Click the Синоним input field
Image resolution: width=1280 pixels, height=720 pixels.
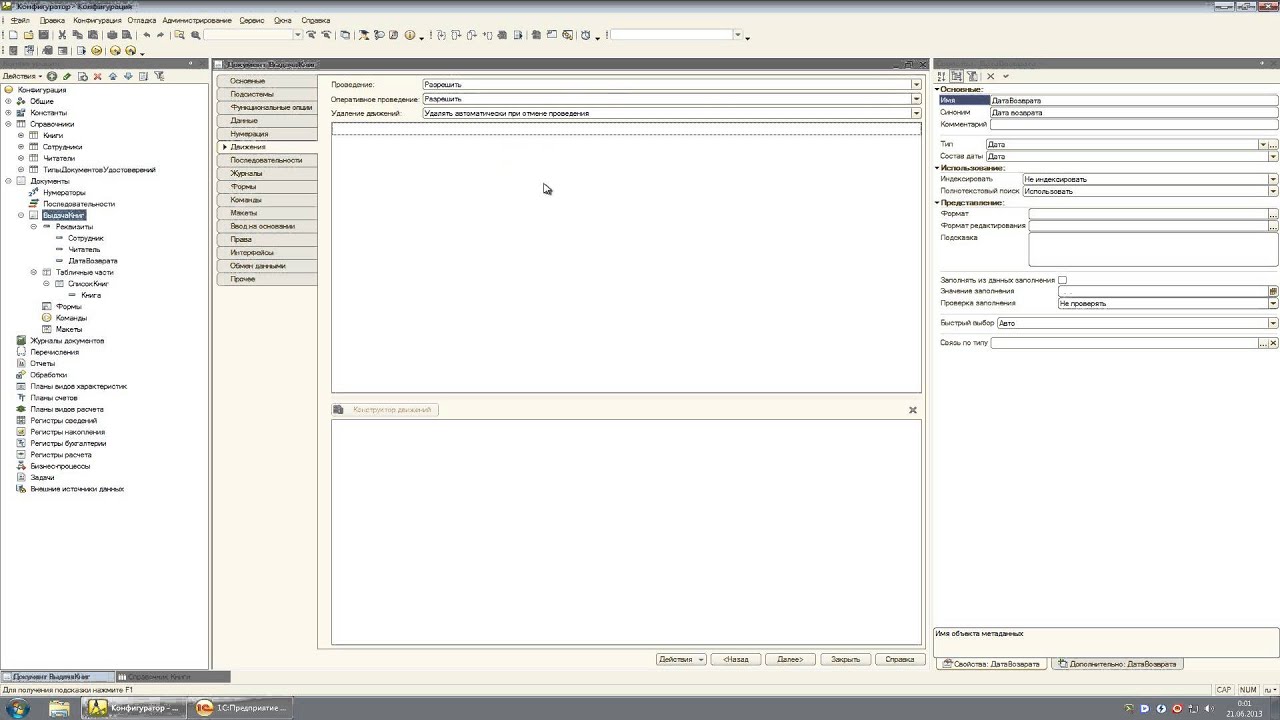1134,112
